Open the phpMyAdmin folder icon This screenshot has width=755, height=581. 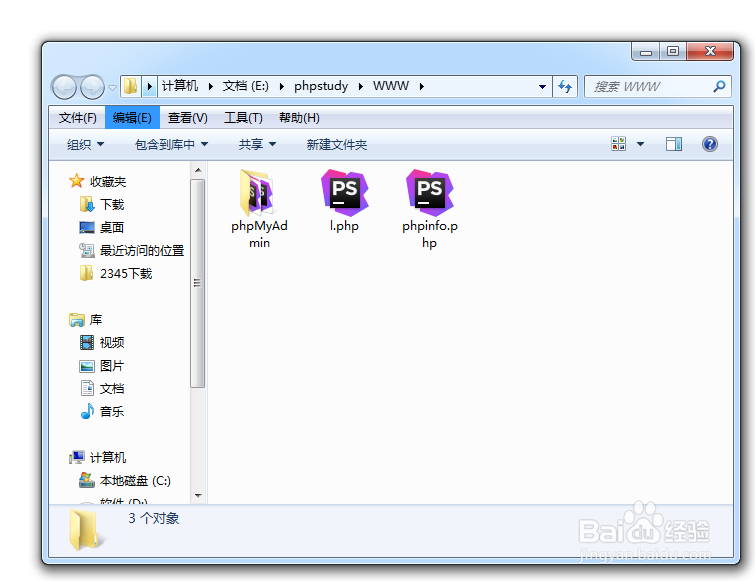[257, 192]
